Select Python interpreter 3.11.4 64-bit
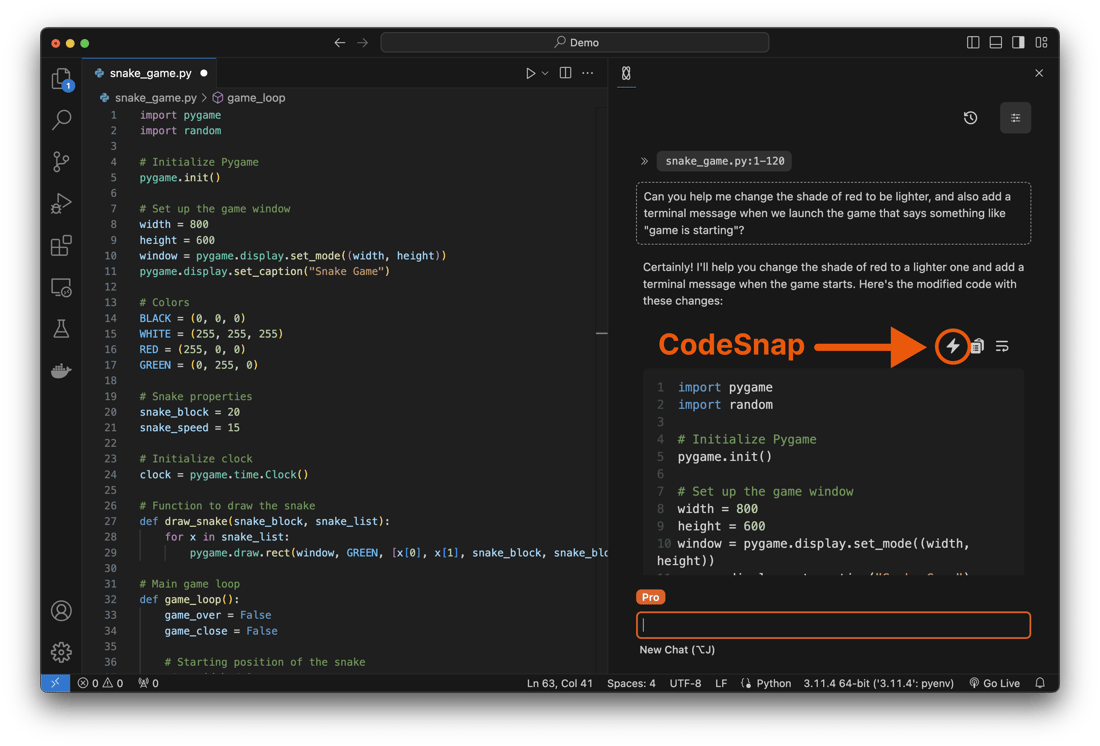This screenshot has width=1100, height=746. point(878,683)
